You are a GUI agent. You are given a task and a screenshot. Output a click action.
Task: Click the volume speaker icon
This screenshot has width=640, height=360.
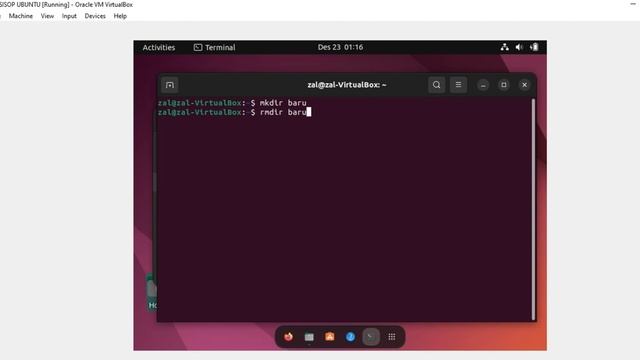519,47
